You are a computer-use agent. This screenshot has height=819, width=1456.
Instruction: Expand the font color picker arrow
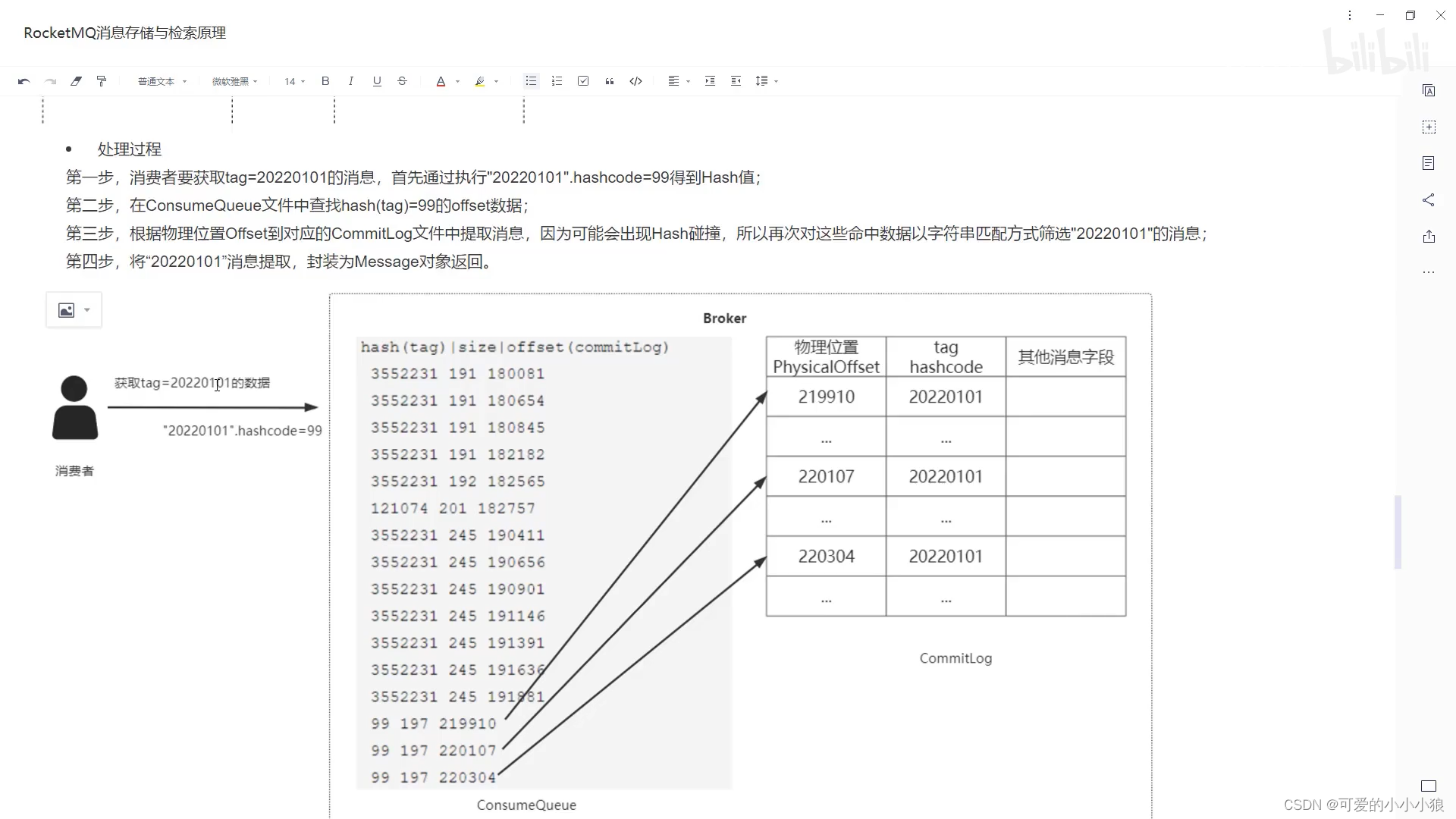point(458,81)
